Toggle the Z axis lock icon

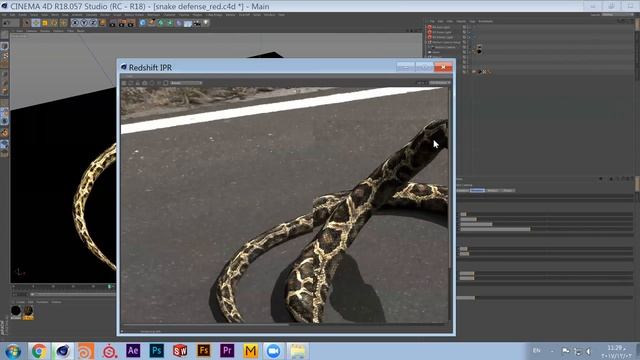[x=93, y=23]
